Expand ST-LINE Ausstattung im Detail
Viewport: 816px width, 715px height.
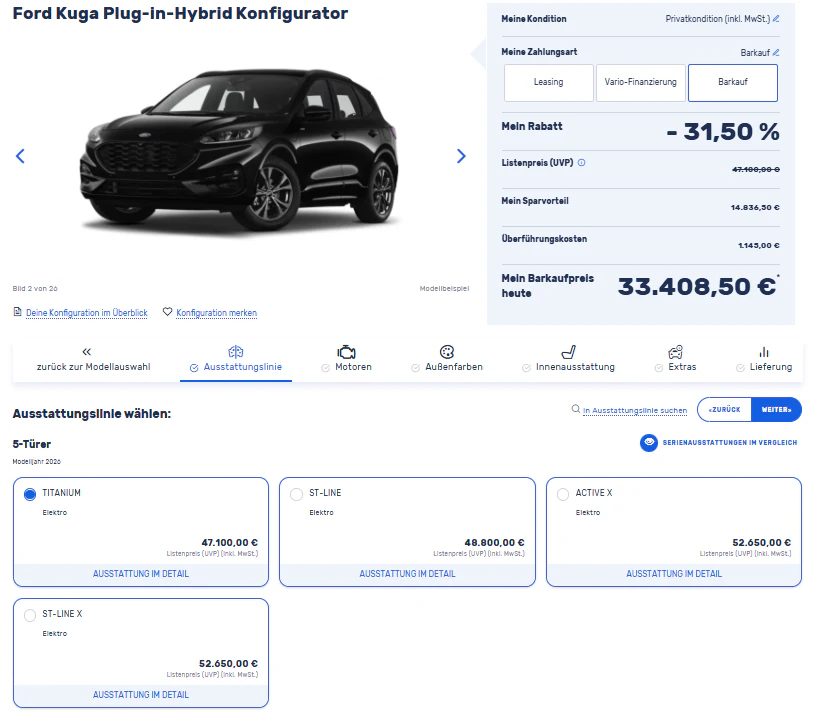407,574
